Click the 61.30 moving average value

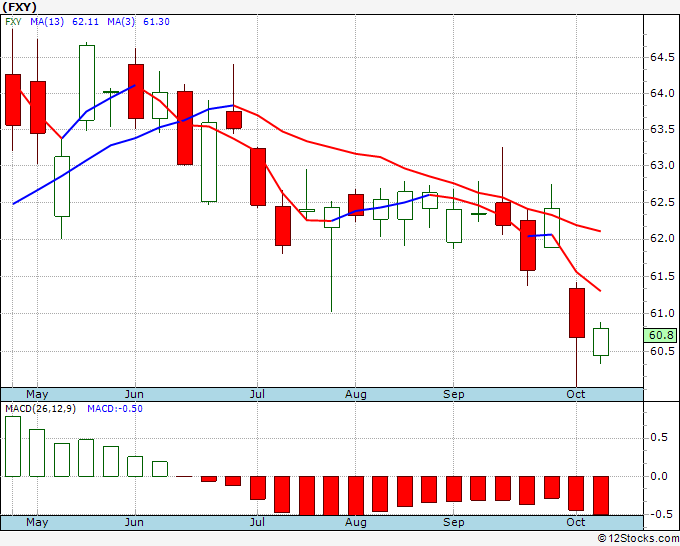coord(156,22)
